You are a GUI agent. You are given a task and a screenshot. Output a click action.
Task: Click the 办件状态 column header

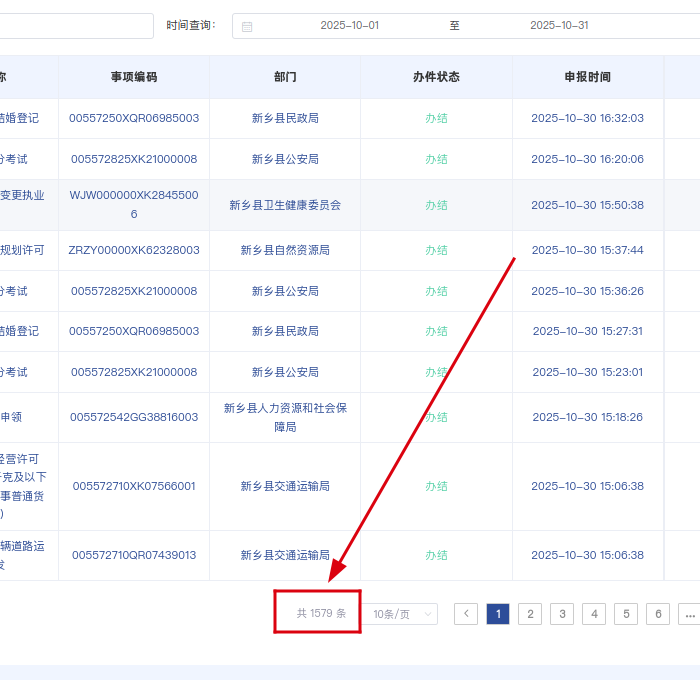pos(436,77)
